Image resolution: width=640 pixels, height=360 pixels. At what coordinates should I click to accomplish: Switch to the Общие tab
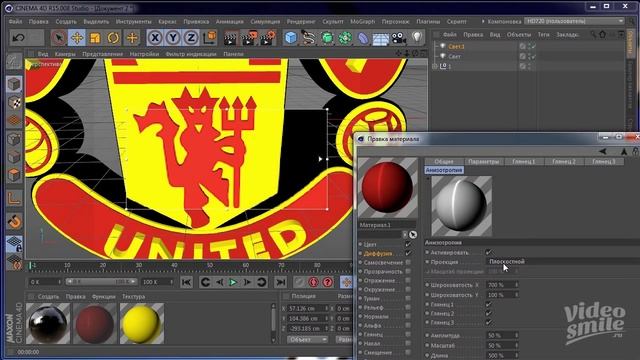click(444, 162)
